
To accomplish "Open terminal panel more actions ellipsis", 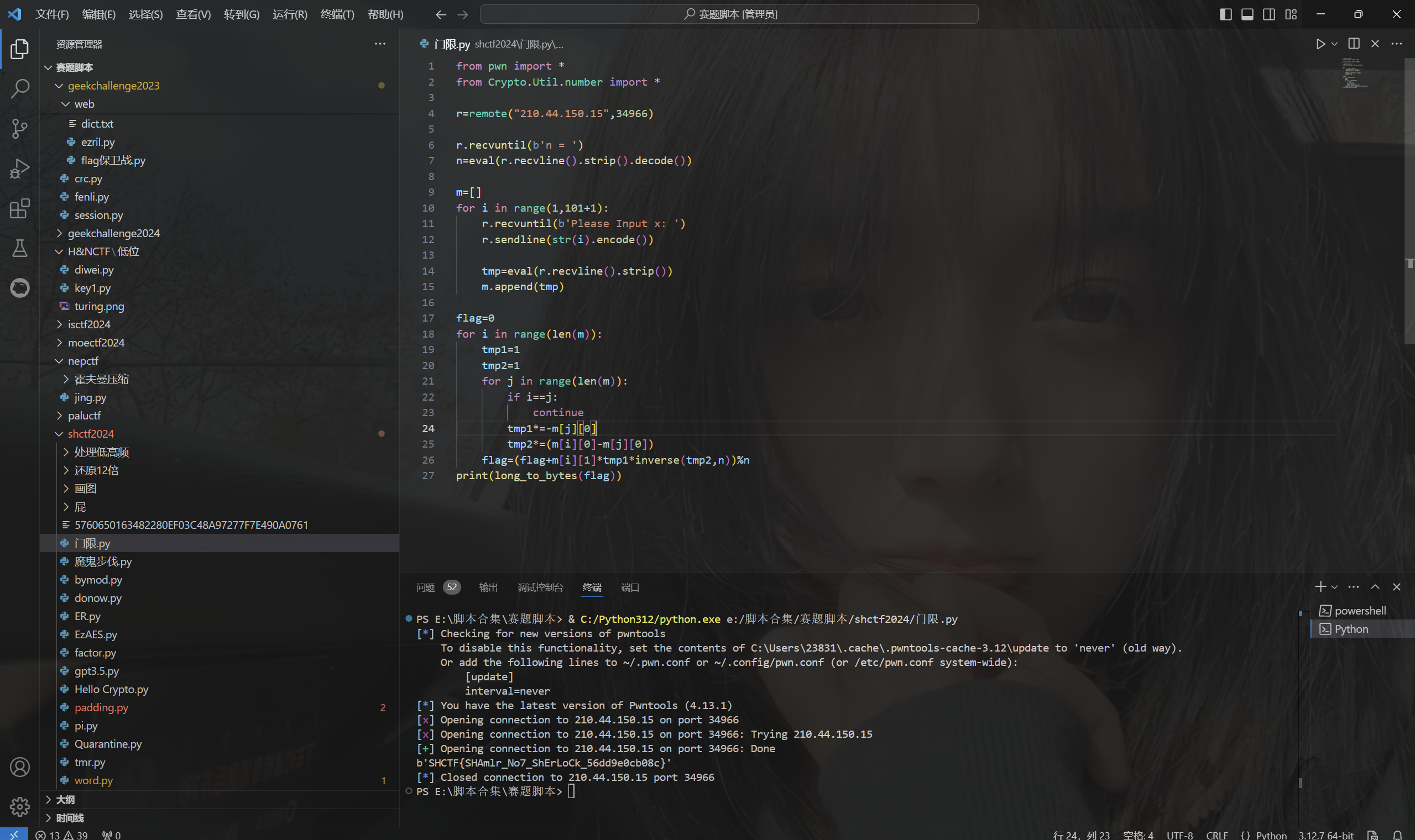I will coord(1354,587).
